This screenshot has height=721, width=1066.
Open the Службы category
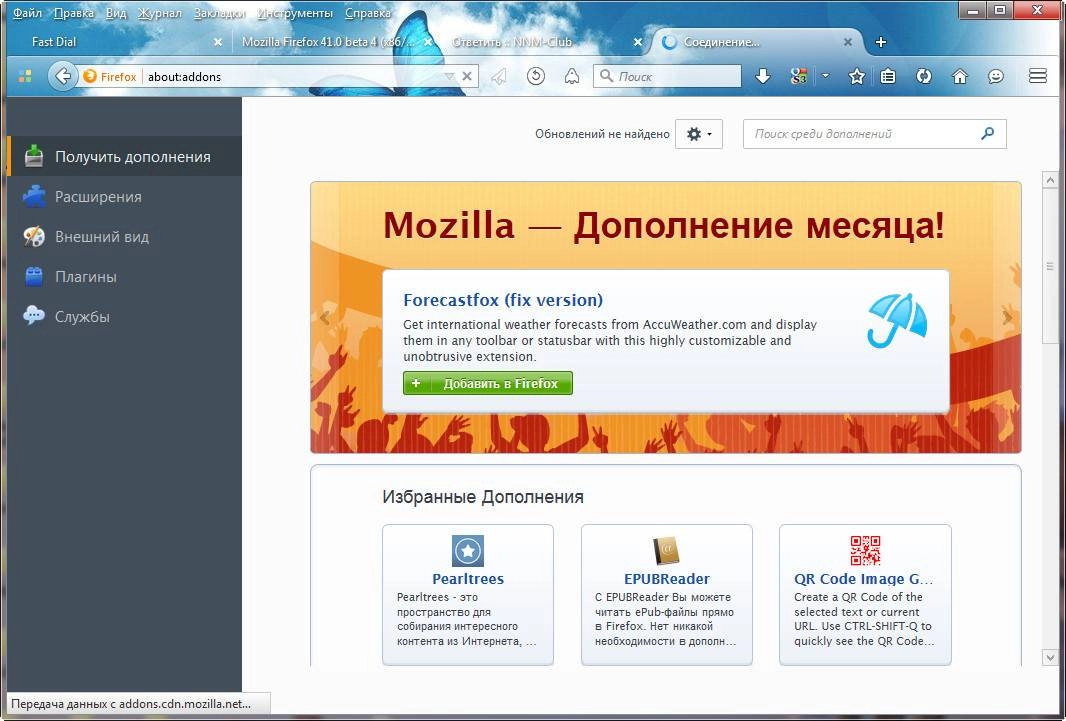coord(124,317)
